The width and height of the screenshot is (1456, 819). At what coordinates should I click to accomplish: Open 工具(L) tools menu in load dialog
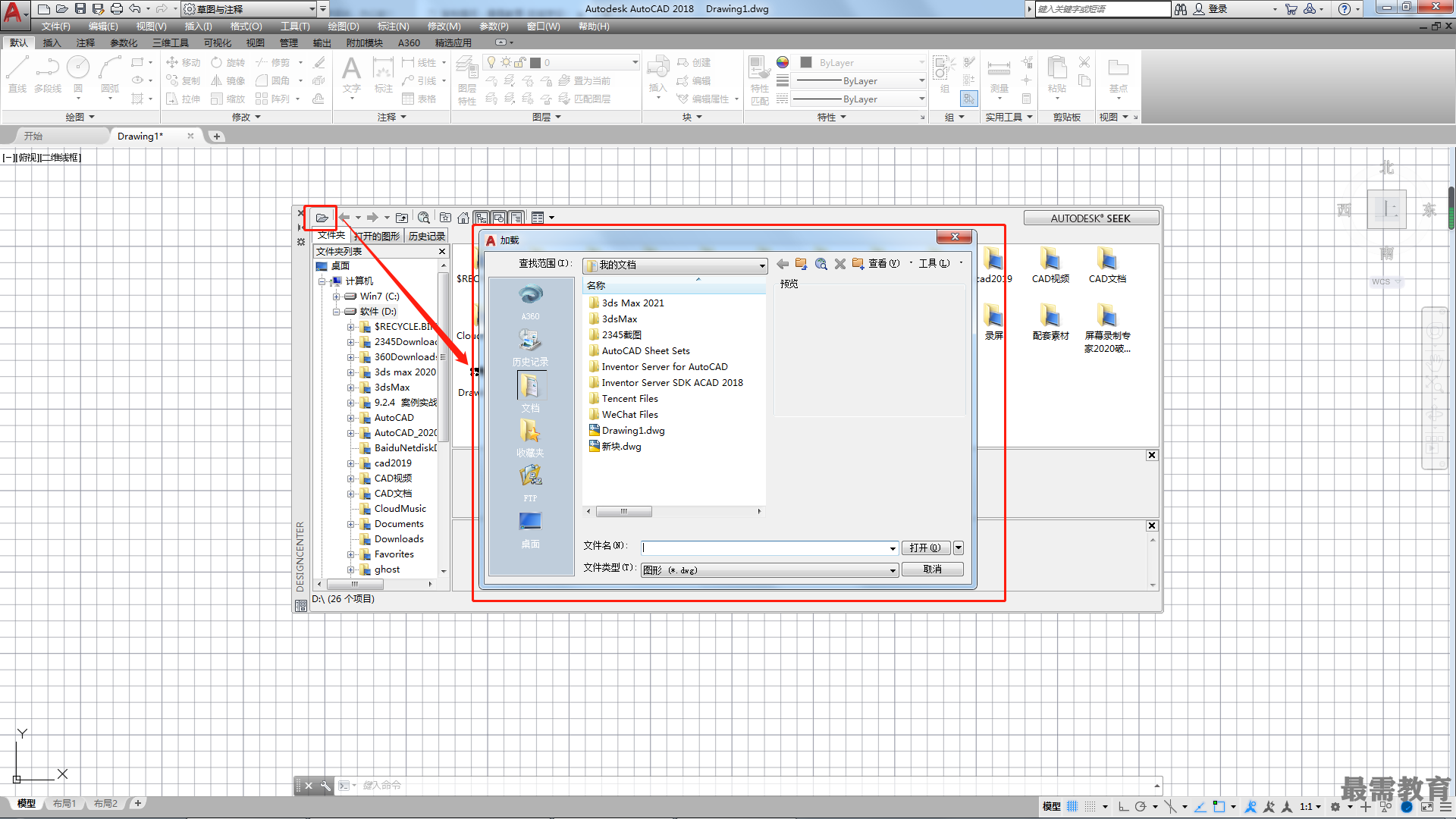pos(934,263)
